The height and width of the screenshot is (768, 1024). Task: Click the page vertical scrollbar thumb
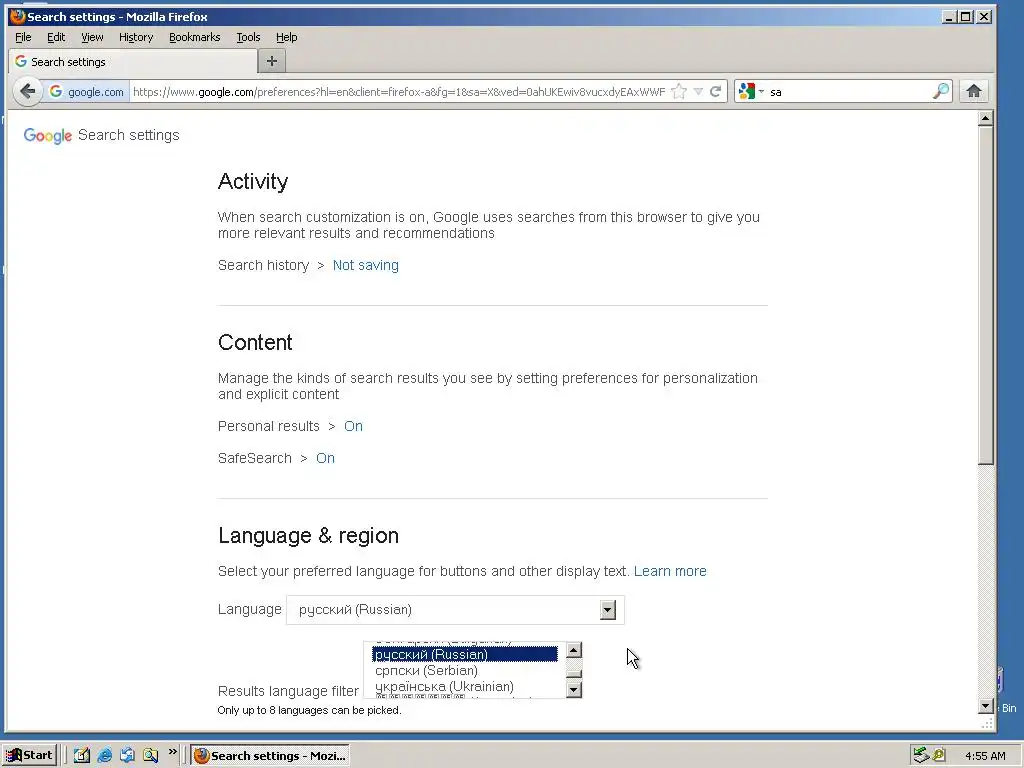tap(986, 295)
